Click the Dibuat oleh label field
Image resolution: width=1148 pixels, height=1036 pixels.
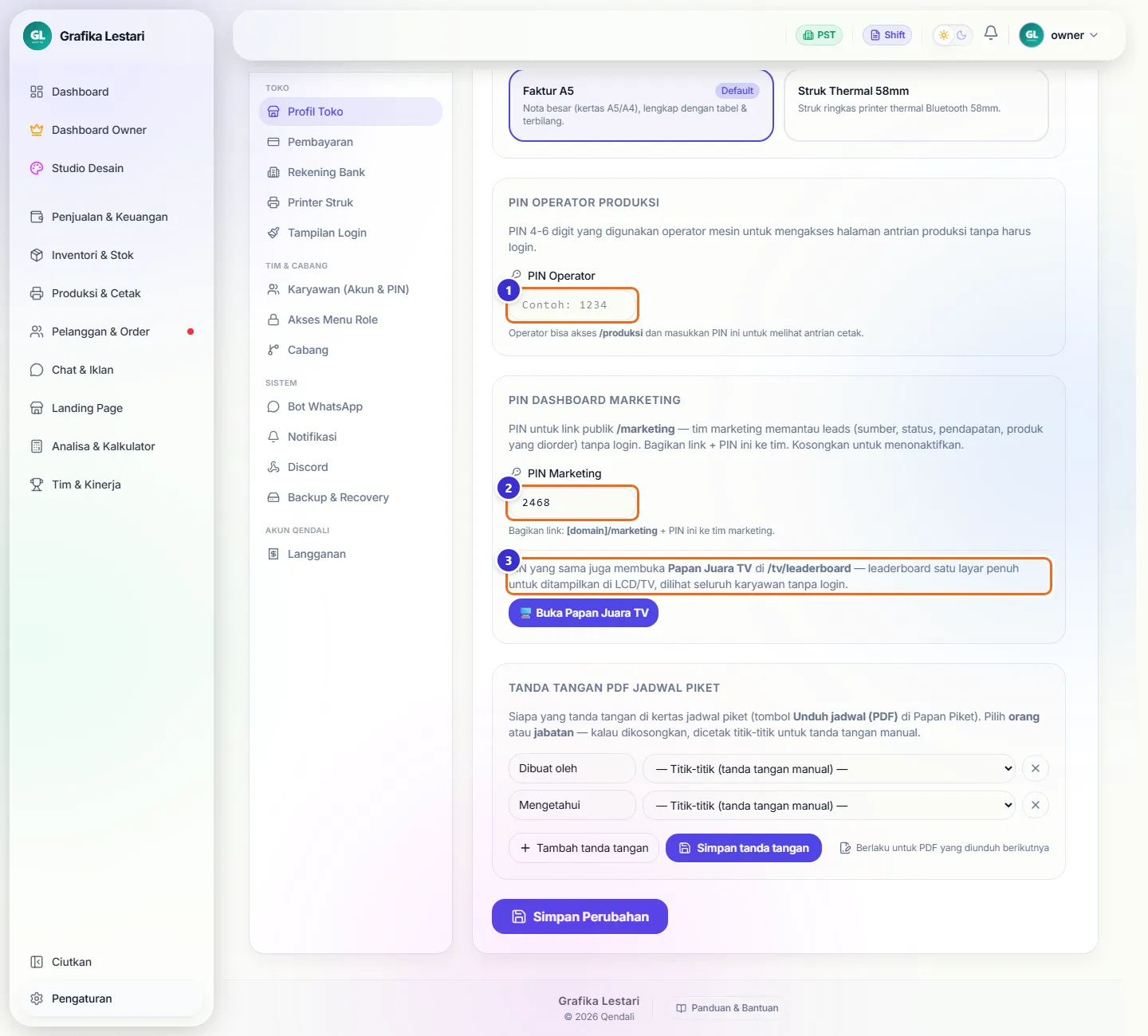click(572, 768)
